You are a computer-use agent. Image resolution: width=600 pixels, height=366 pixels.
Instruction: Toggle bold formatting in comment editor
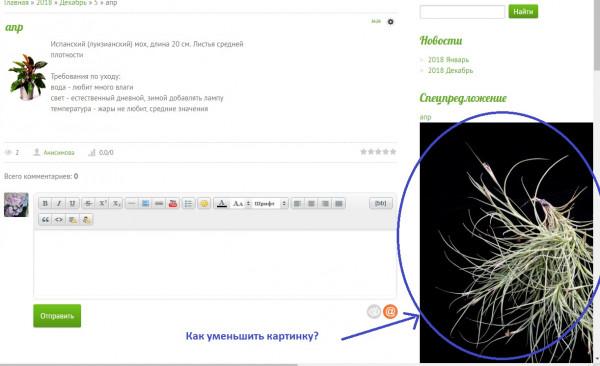pos(45,203)
